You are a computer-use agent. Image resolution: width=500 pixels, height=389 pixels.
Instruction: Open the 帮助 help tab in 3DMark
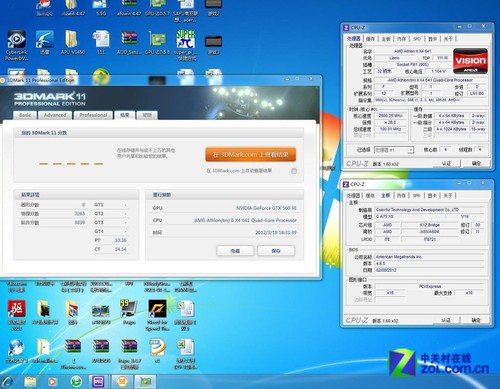point(147,115)
